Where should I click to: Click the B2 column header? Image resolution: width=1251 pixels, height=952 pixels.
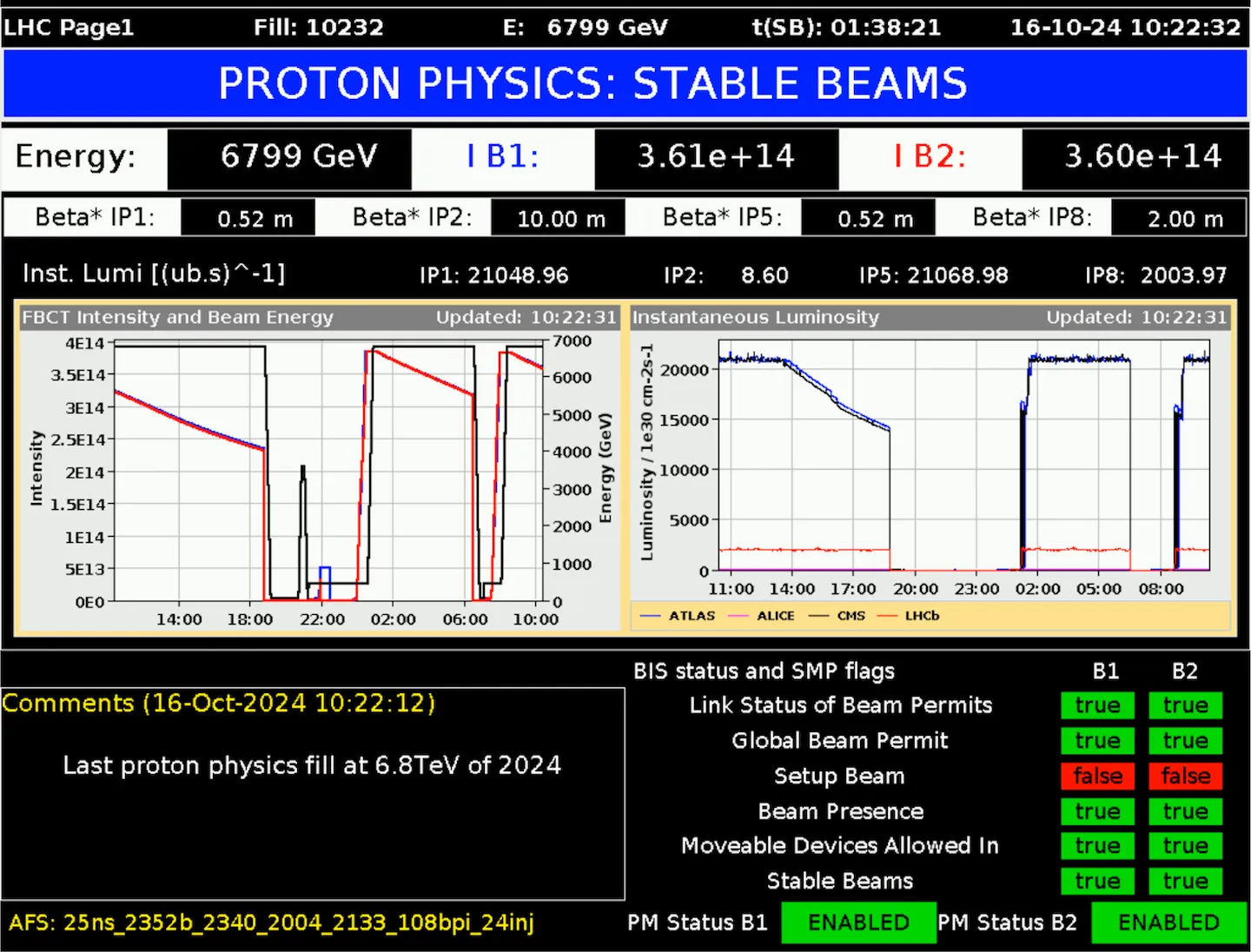tap(1184, 671)
